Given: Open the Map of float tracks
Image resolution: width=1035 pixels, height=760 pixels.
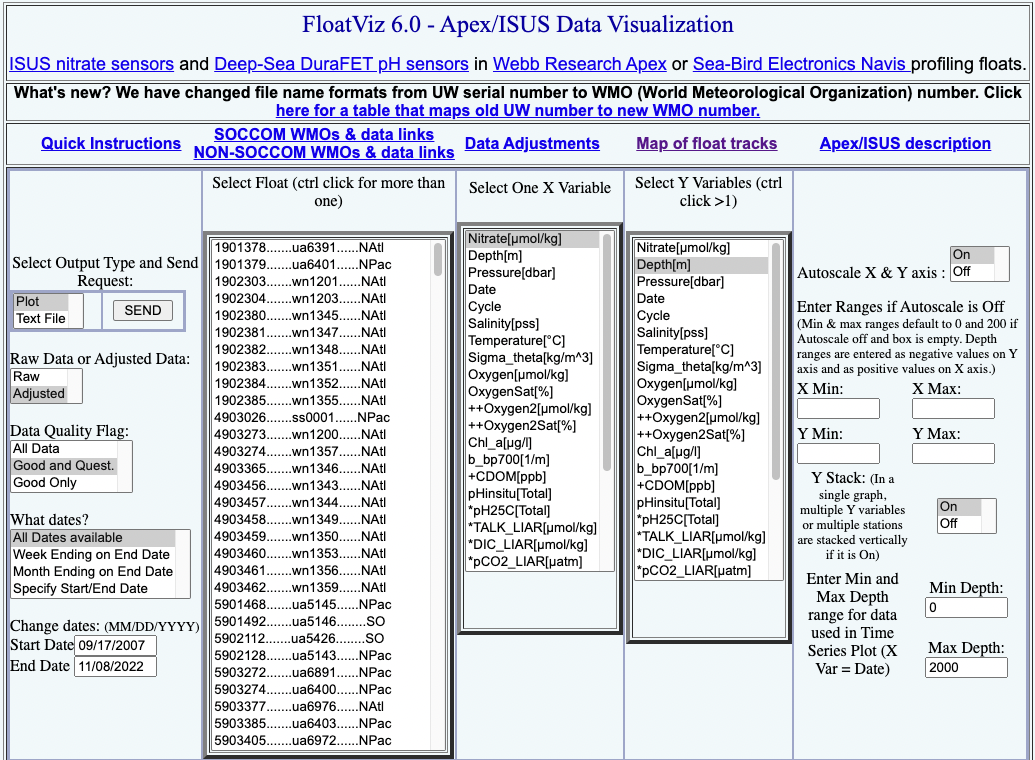Looking at the screenshot, I should pyautogui.click(x=706, y=143).
